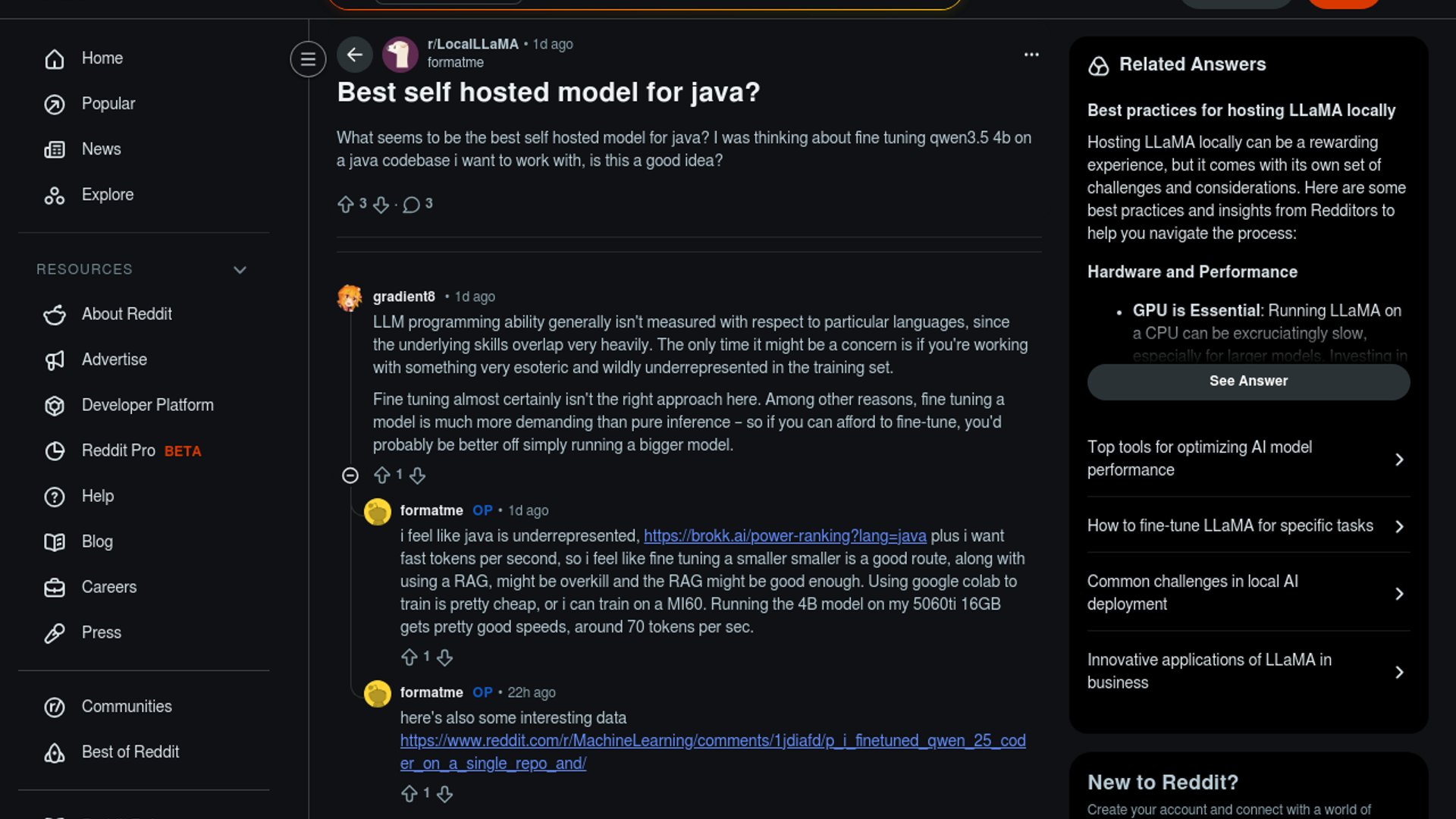This screenshot has width=1456, height=819.
Task: Collapse the Resources section
Action: [240, 270]
